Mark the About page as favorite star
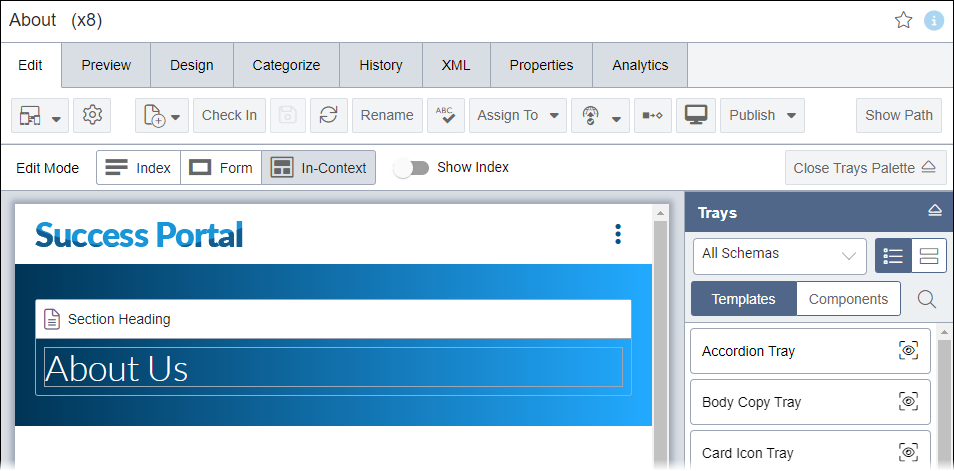Viewport: 954px width, 471px height. click(x=904, y=21)
